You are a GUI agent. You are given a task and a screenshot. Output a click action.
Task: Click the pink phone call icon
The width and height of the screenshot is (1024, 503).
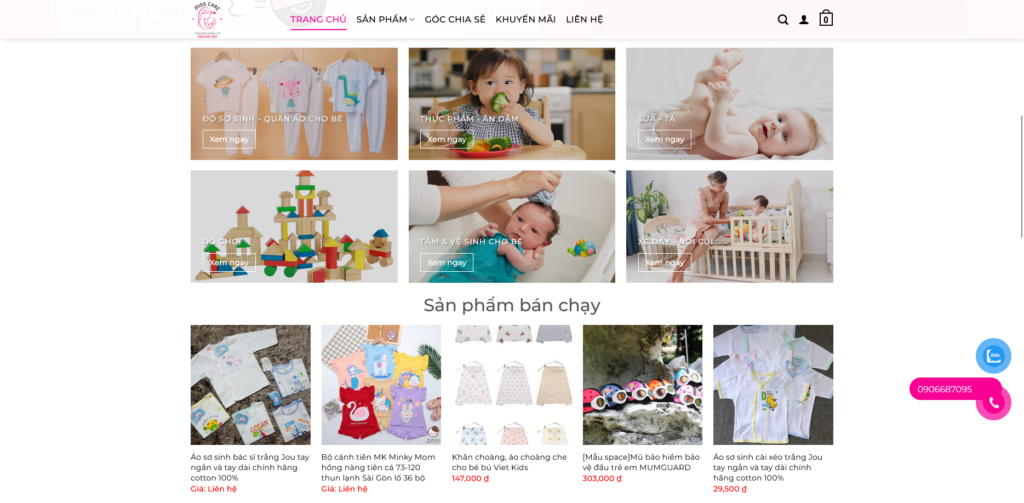[995, 403]
